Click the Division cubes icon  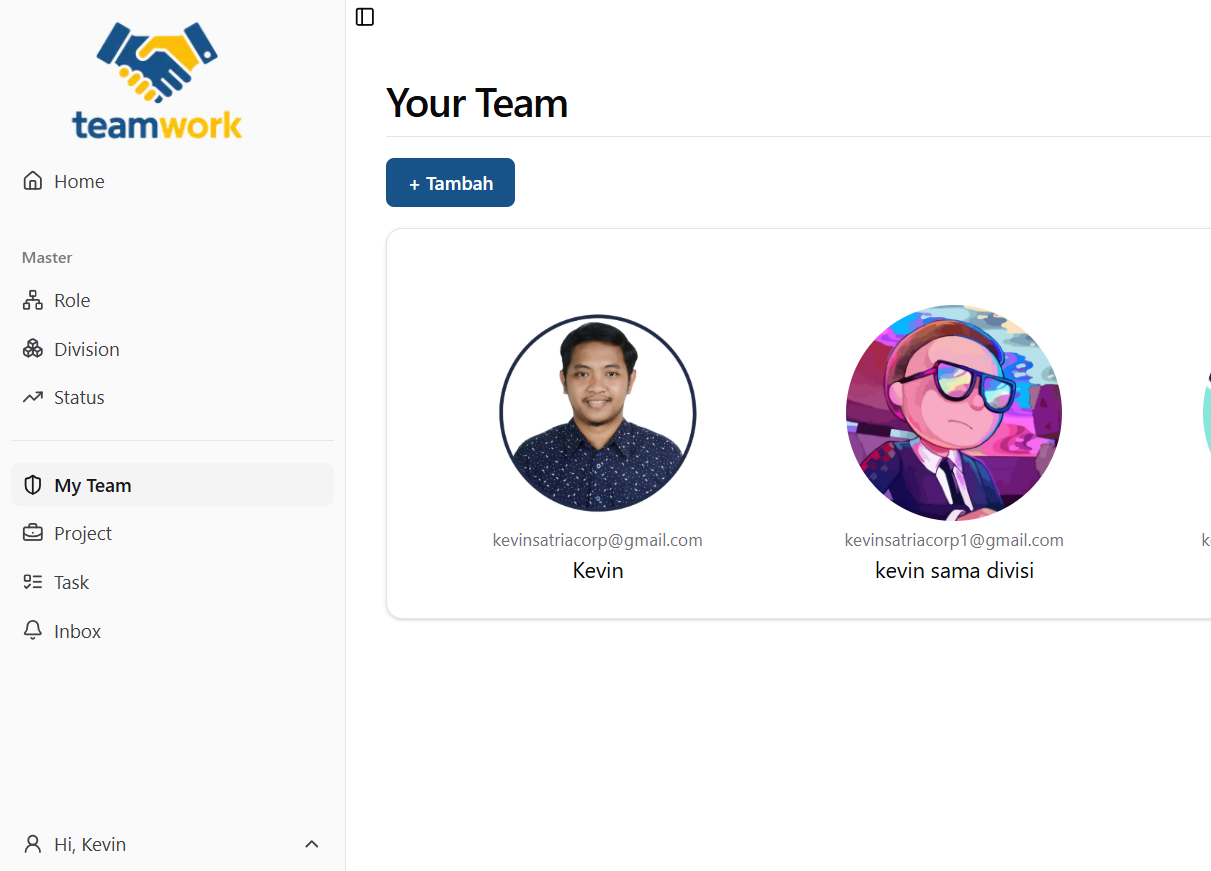tap(33, 349)
